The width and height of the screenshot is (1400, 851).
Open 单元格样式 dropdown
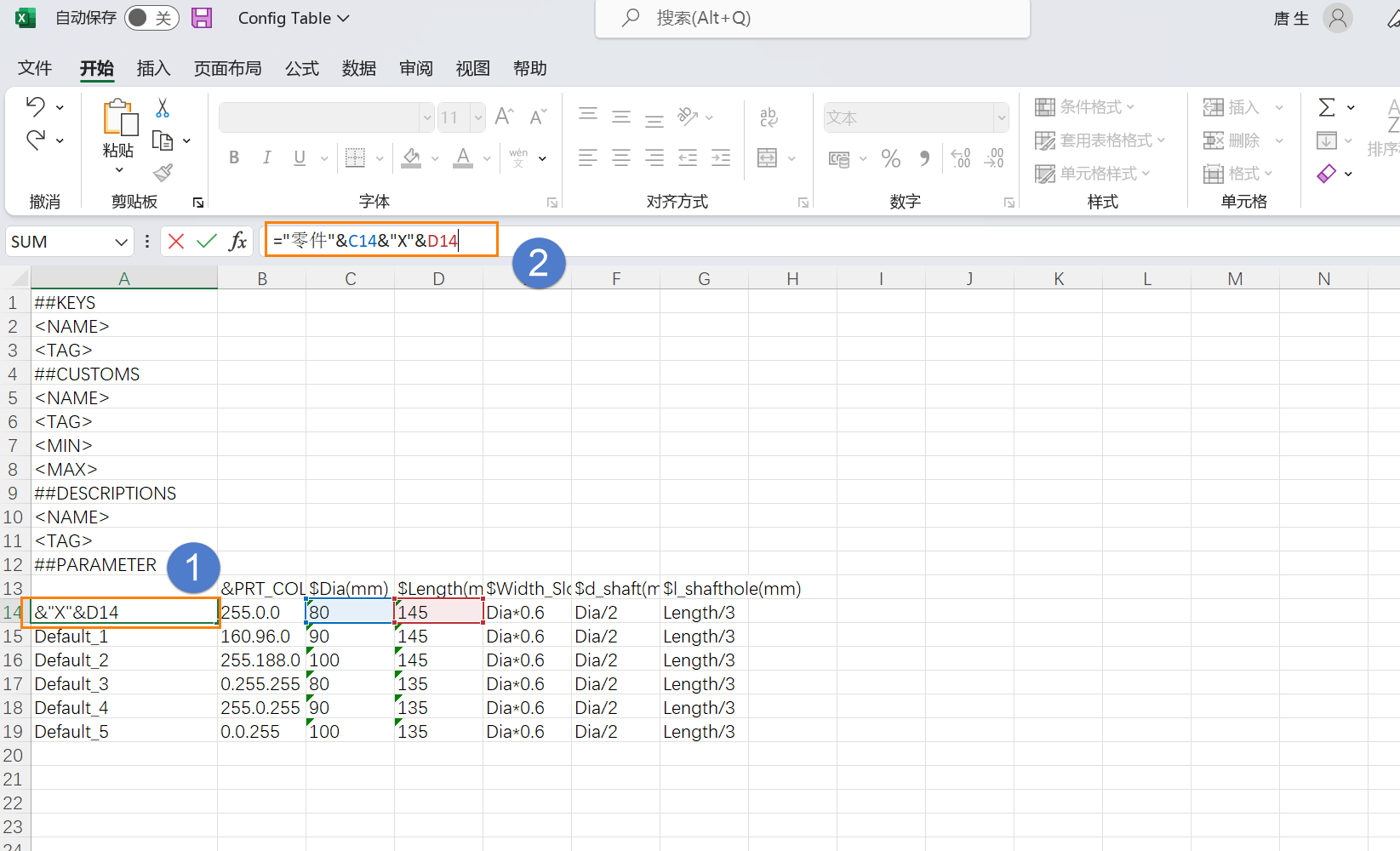pyautogui.click(x=1093, y=174)
